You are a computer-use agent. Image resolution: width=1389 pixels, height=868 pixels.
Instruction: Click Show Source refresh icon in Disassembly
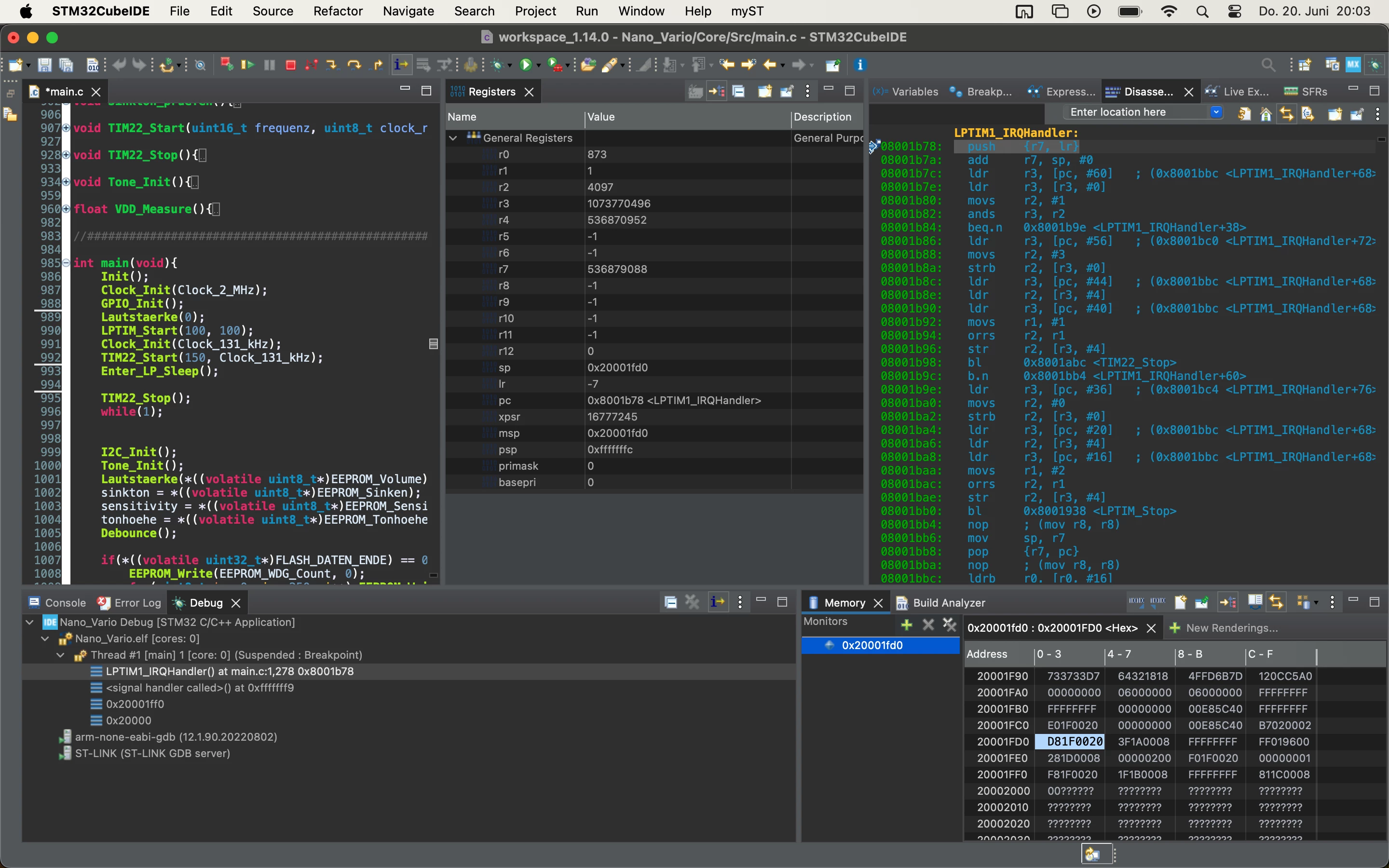click(1244, 114)
